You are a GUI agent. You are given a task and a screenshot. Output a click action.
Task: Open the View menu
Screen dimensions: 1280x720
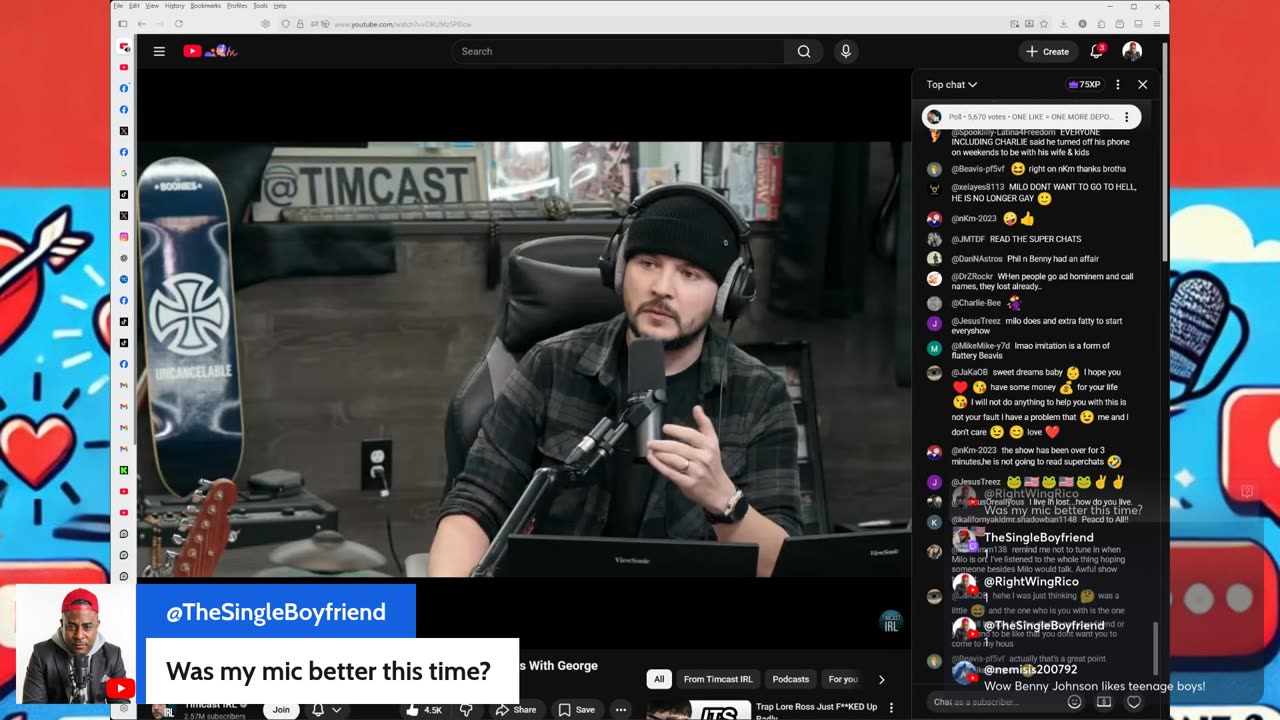(152, 6)
